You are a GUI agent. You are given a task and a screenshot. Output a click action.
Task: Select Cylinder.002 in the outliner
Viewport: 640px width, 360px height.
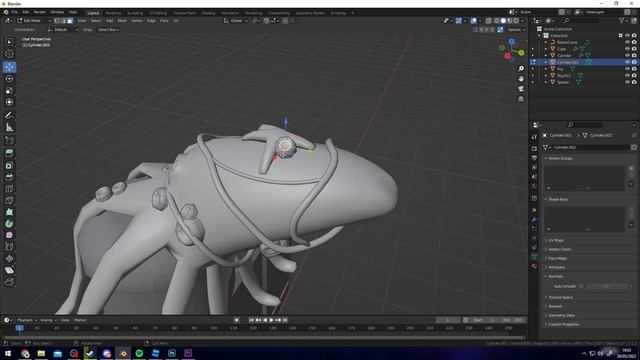pyautogui.click(x=567, y=62)
